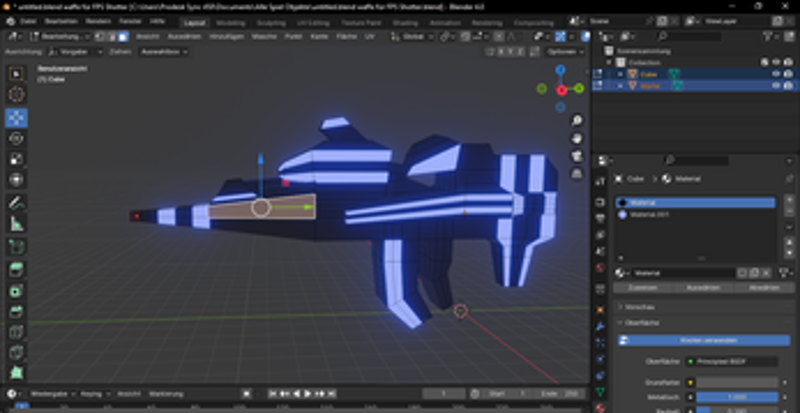
Task: Add a material slot with plus button
Action: (x=789, y=200)
